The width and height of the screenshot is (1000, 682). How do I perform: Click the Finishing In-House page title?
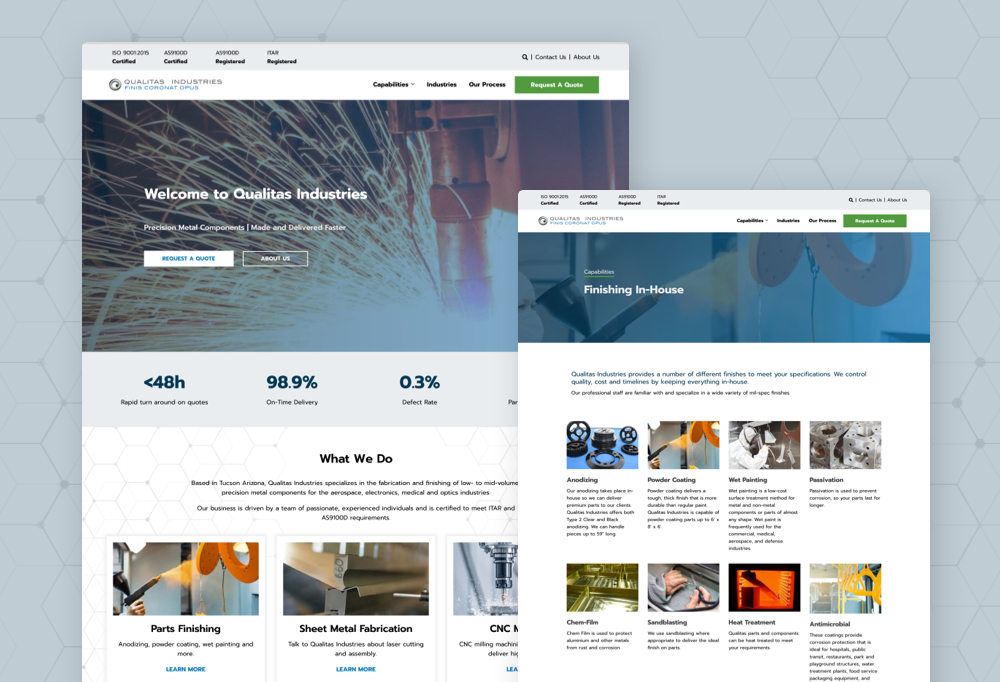[x=633, y=290]
